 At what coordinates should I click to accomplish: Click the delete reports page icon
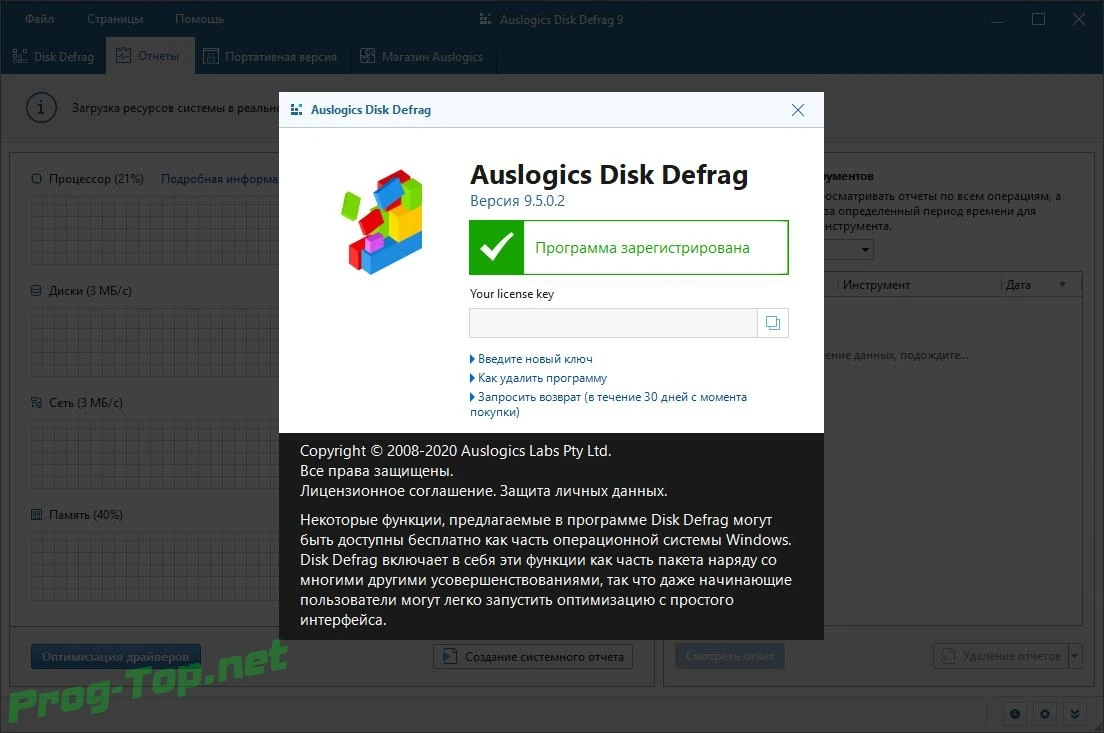tap(948, 656)
